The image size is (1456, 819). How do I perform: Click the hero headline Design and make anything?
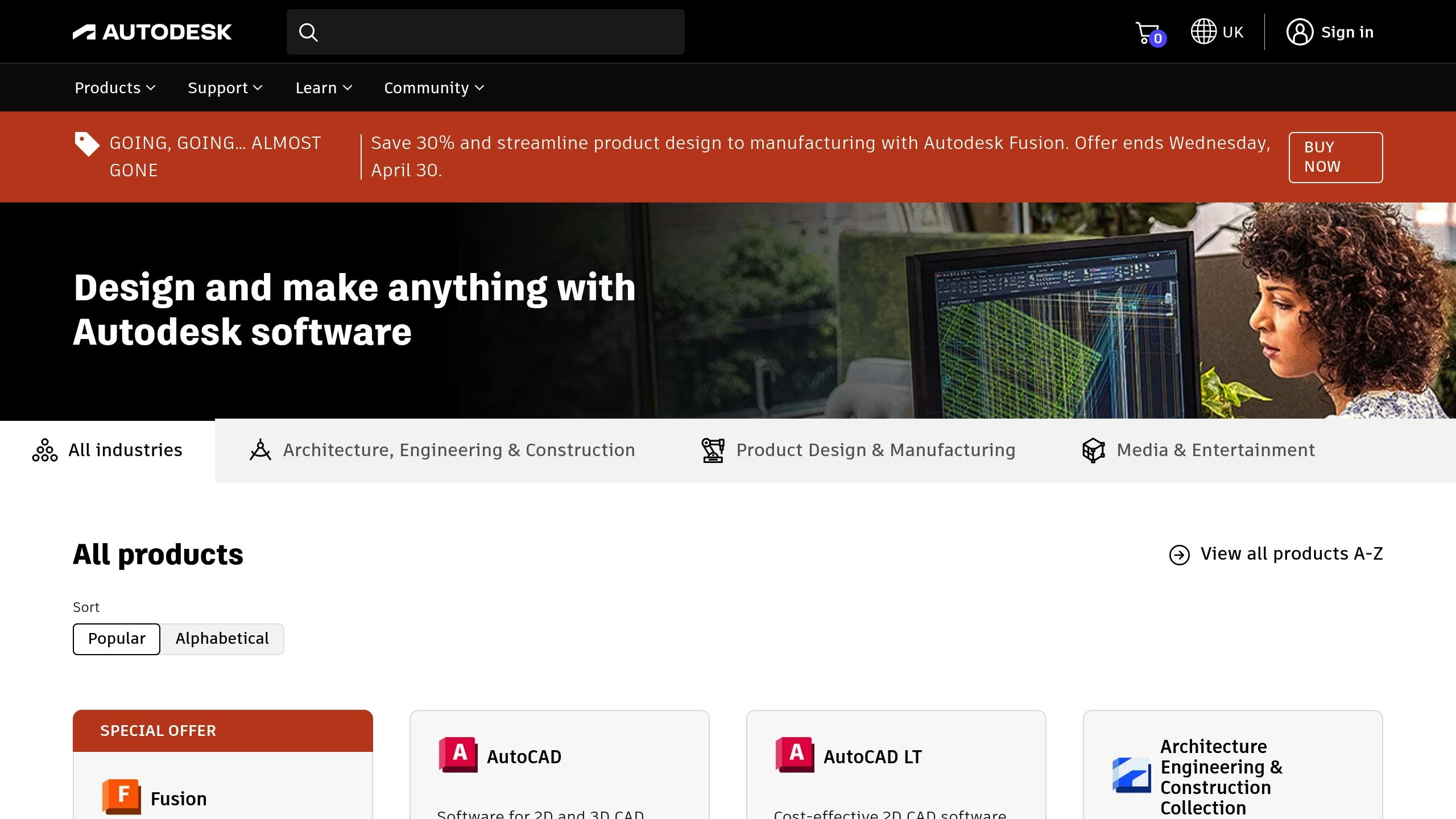354,309
